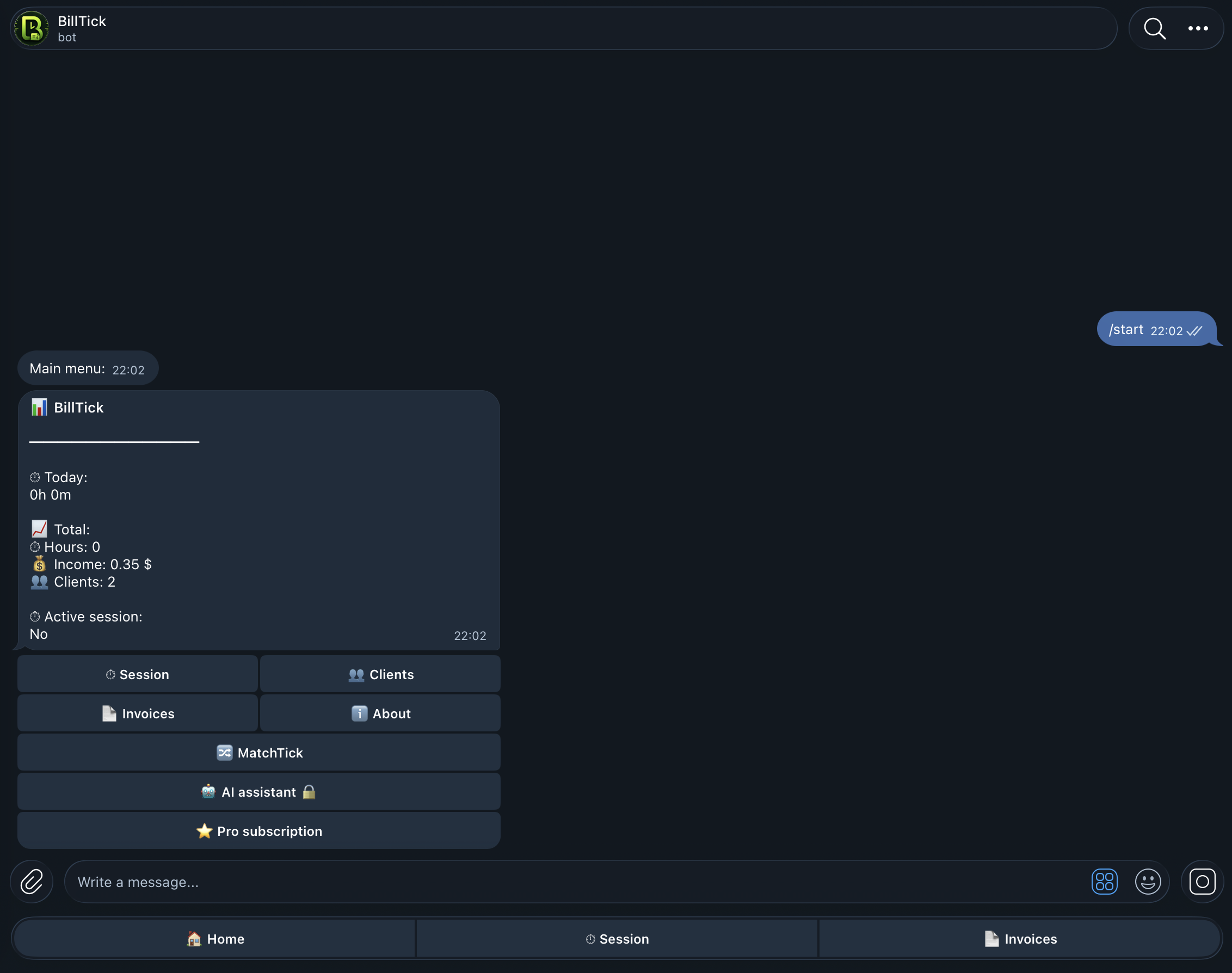Click the Total: label in message
Image resolution: width=1232 pixels, height=973 pixels.
coord(60,528)
